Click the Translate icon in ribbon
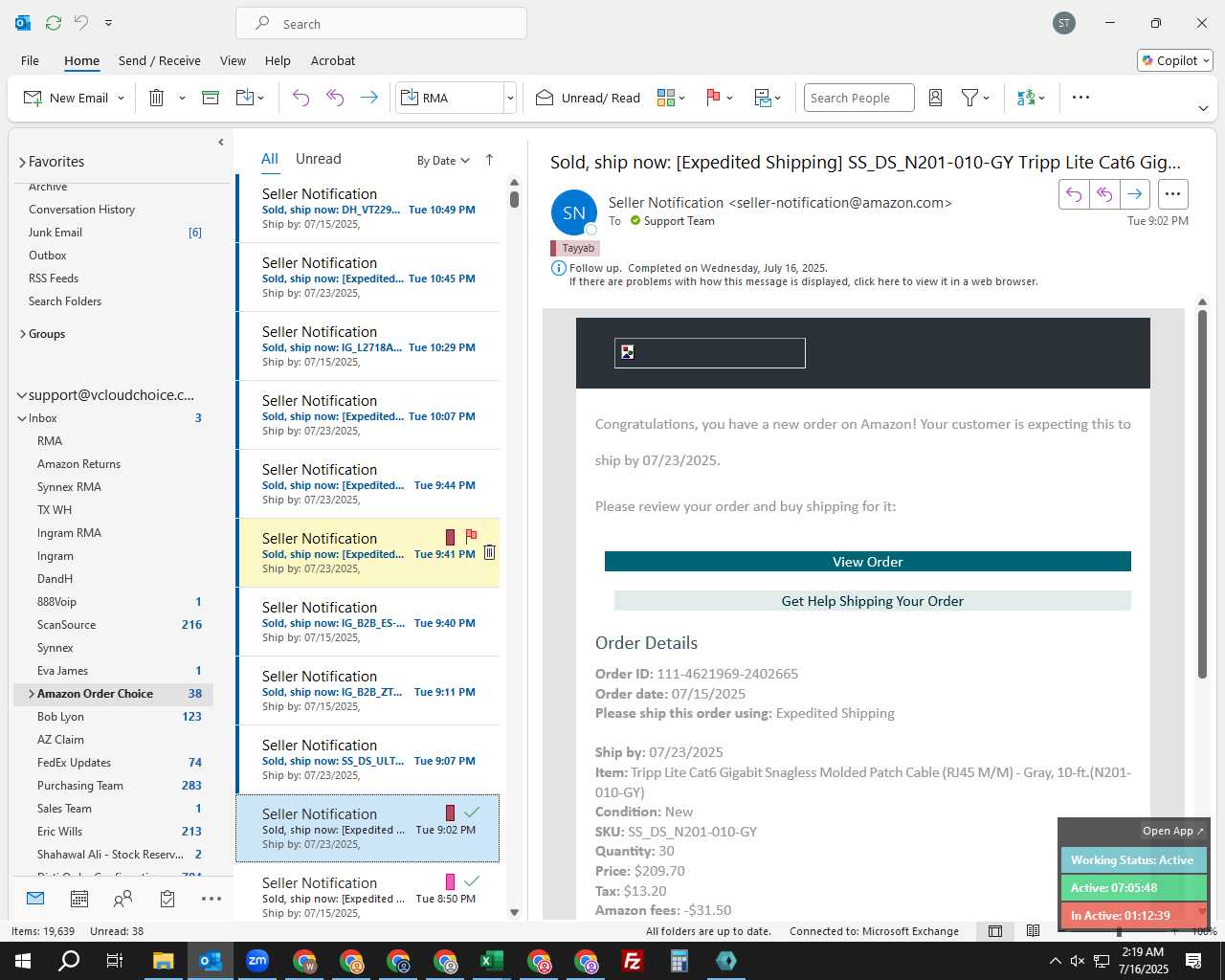The width and height of the screenshot is (1225, 980). [x=1026, y=98]
